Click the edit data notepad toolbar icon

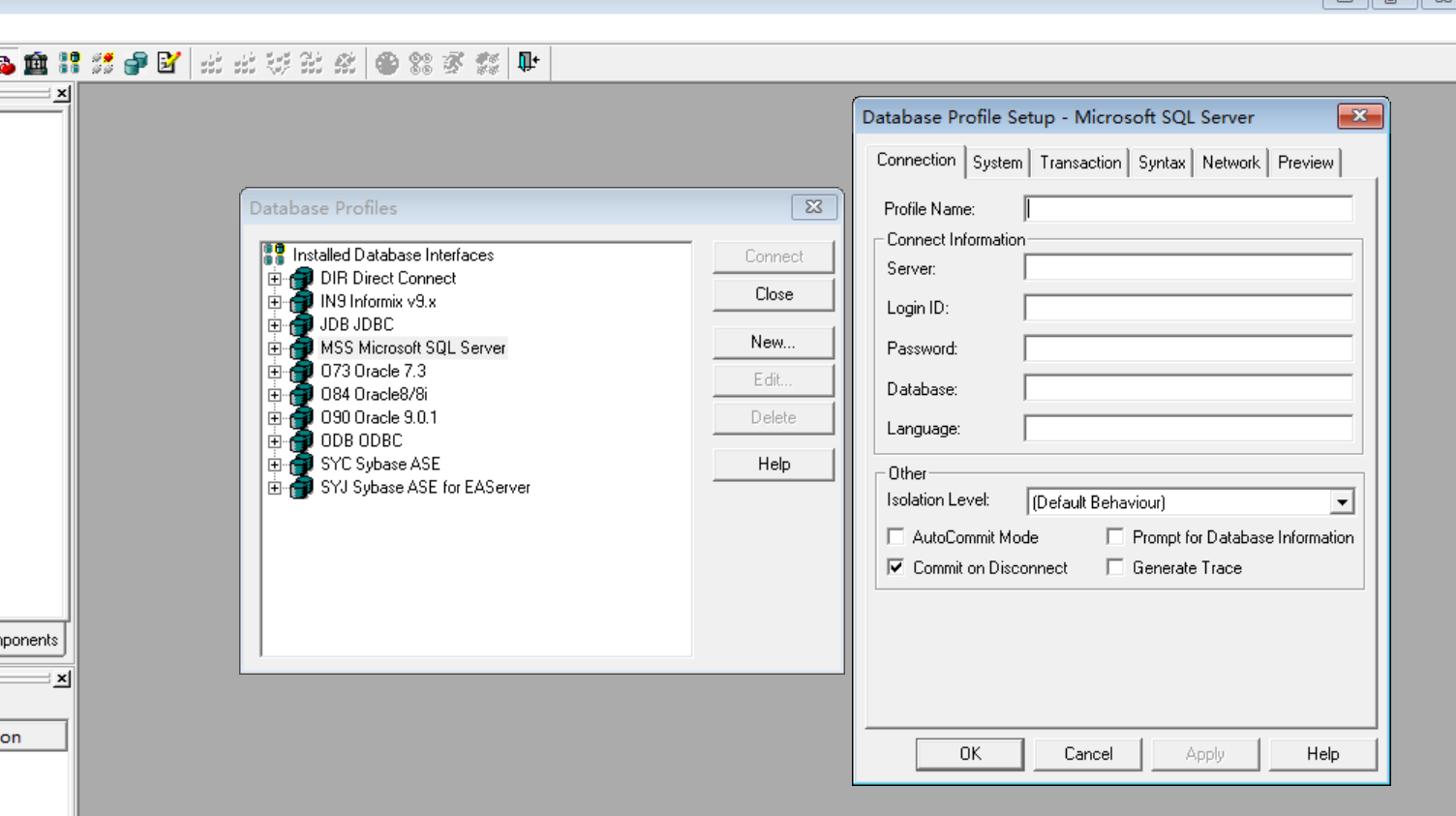pos(167,63)
